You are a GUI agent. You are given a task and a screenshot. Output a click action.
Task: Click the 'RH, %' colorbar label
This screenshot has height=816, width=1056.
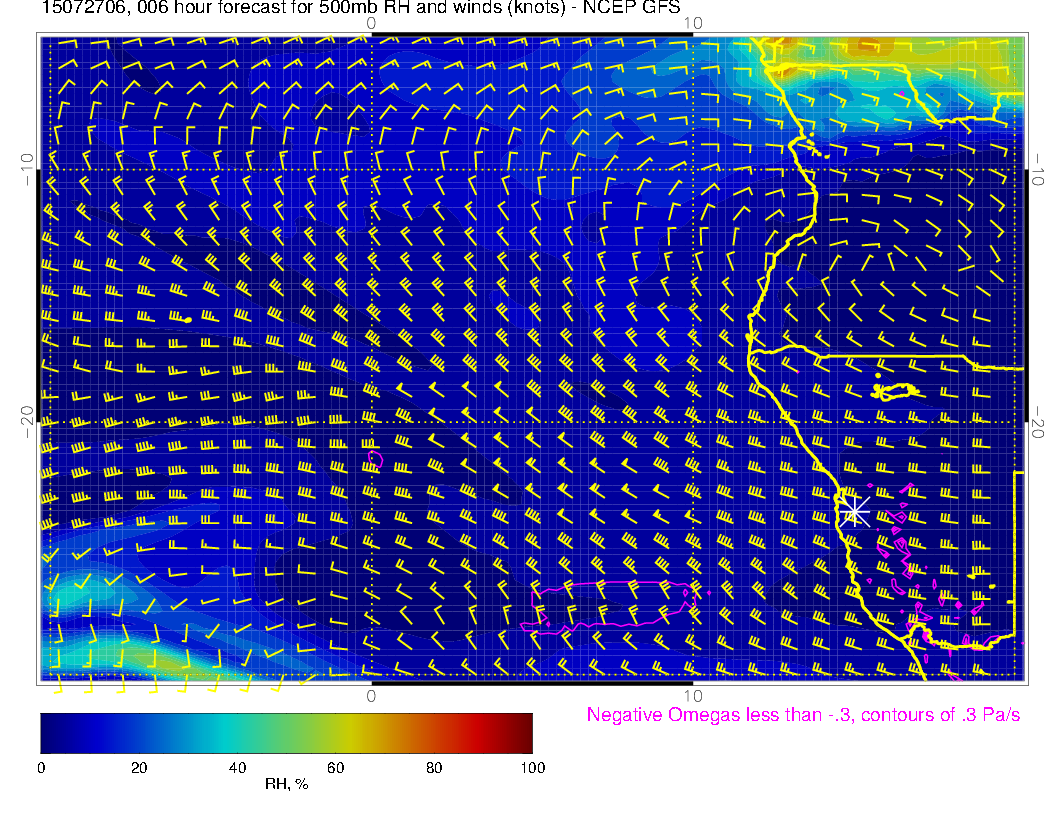point(286,784)
